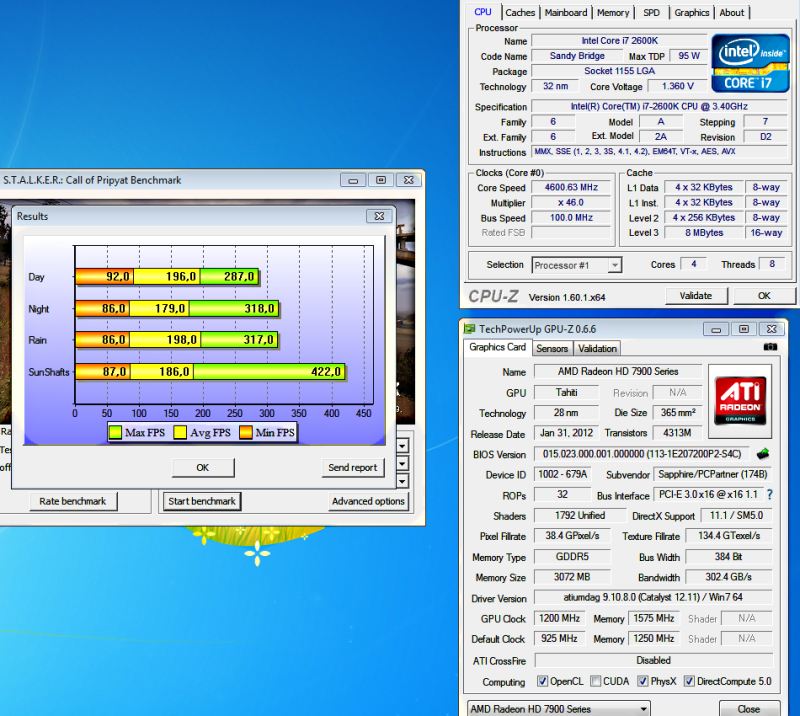Select the Graphics Card tab in GPU-Z

pyautogui.click(x=497, y=347)
